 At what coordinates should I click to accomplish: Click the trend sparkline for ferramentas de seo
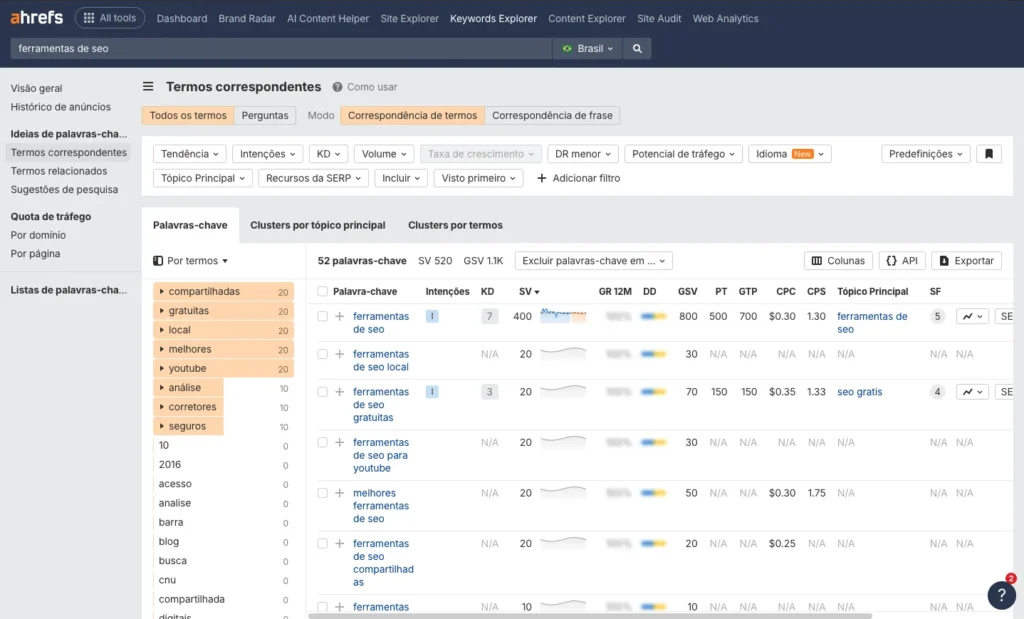[x=563, y=316]
